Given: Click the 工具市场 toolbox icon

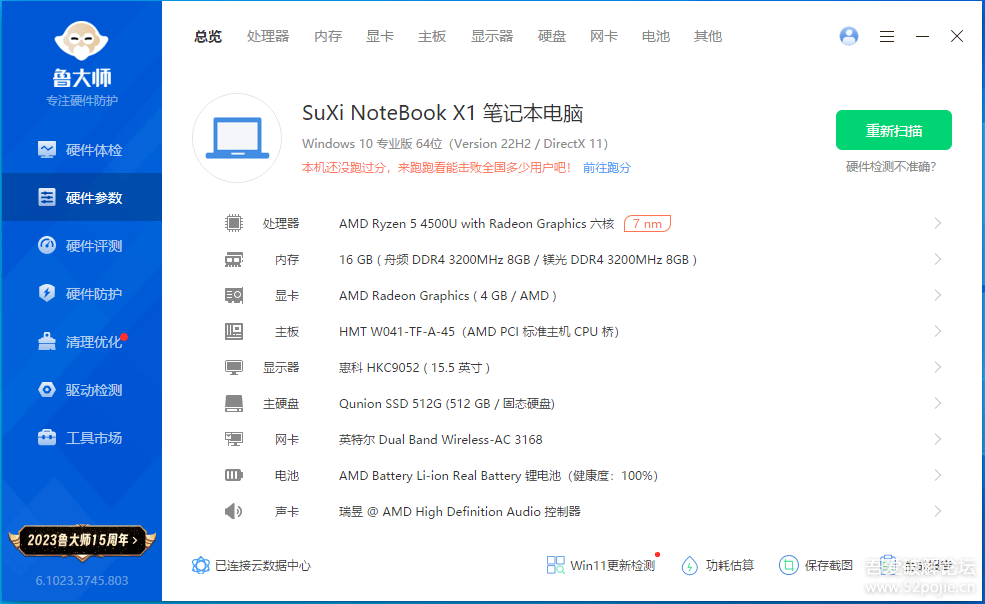Looking at the screenshot, I should (46, 437).
